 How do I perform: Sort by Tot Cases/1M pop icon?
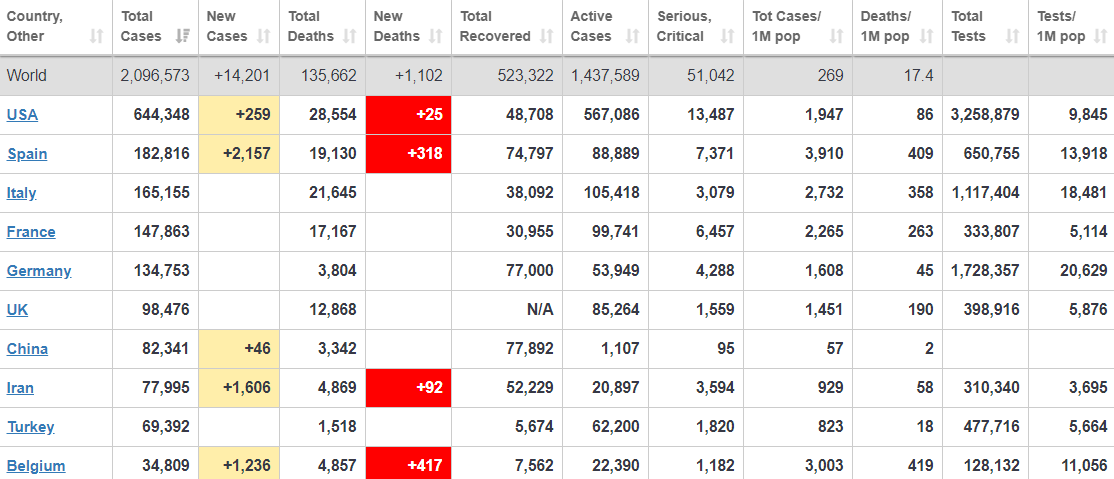[x=837, y=37]
